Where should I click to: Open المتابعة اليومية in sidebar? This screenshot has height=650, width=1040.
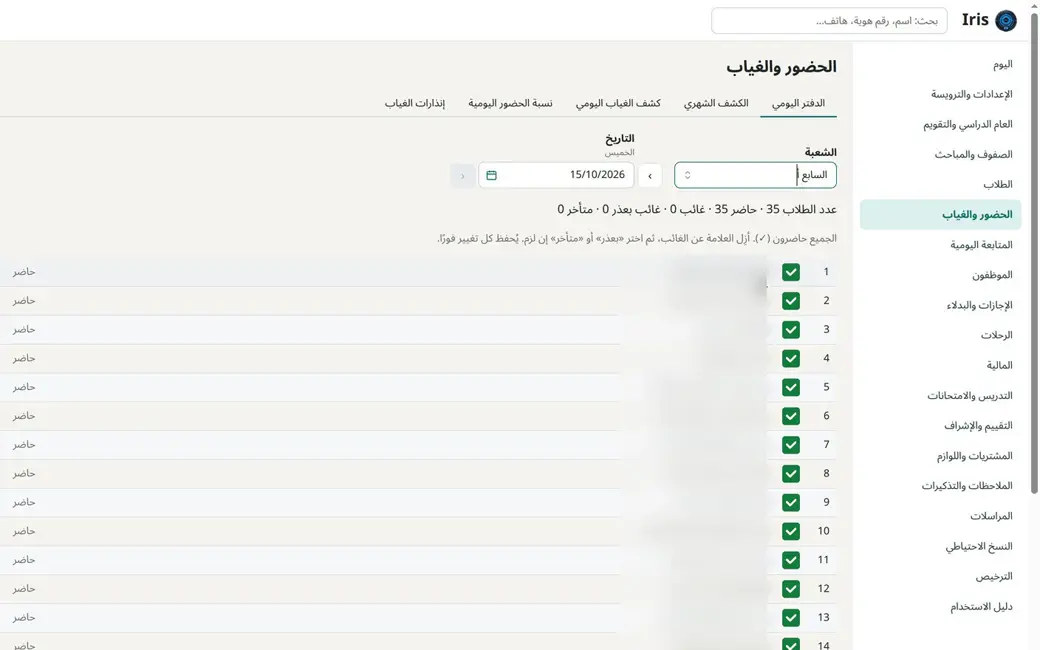click(941, 245)
